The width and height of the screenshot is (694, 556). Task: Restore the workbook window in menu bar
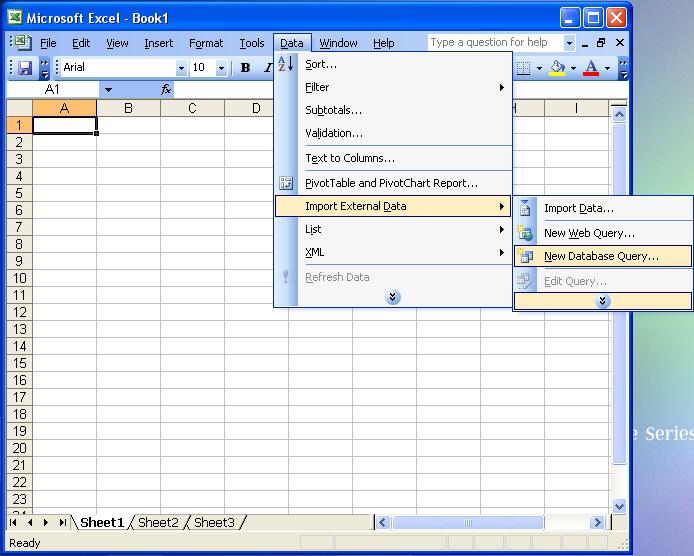coord(601,42)
